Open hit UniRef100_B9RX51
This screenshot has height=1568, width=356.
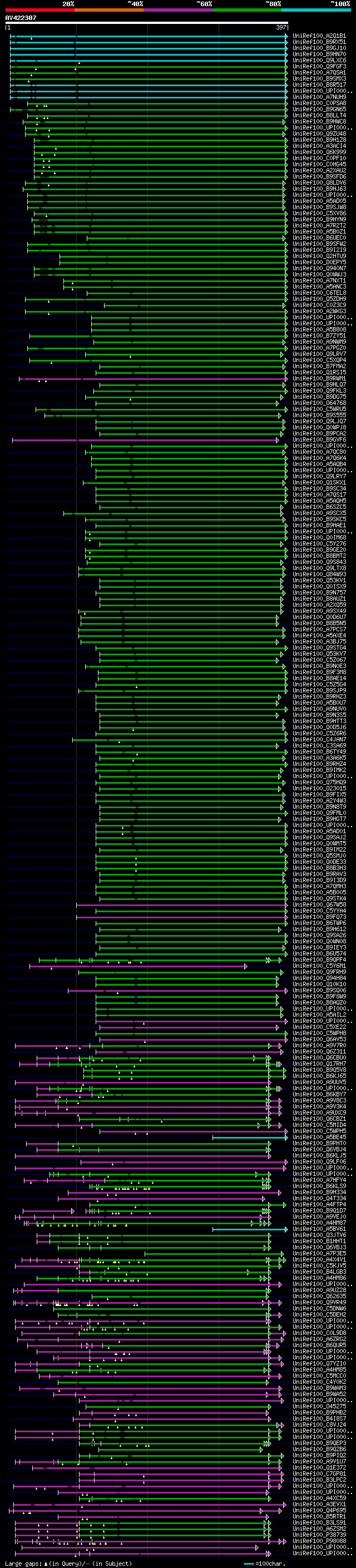pos(319,42)
